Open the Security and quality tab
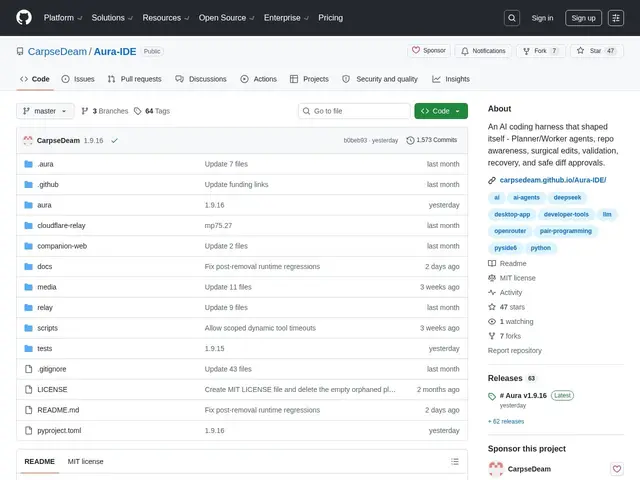640x480 pixels. [x=380, y=79]
